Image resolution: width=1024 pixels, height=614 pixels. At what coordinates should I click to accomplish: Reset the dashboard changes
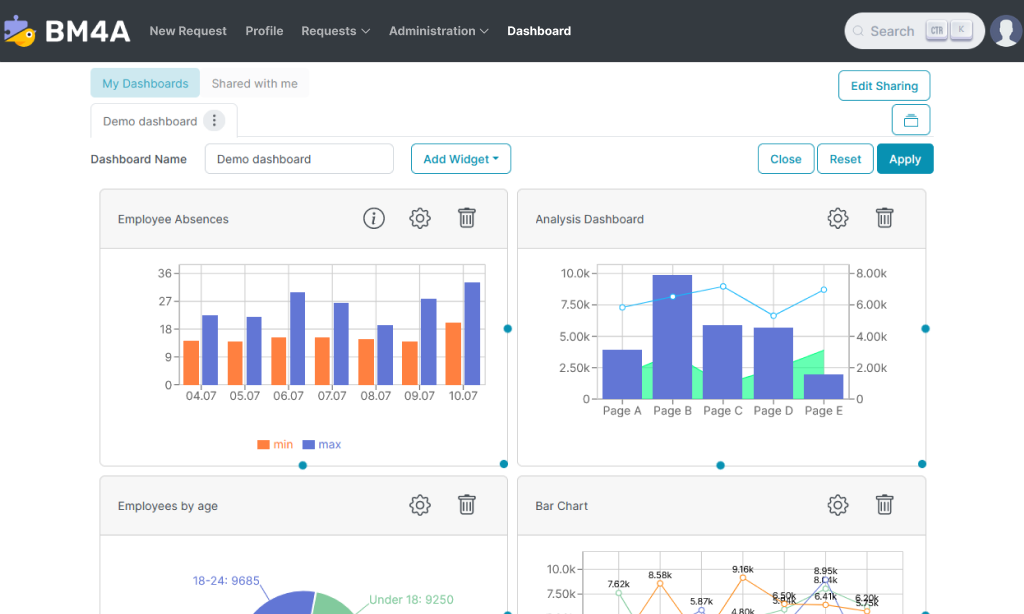coord(845,159)
